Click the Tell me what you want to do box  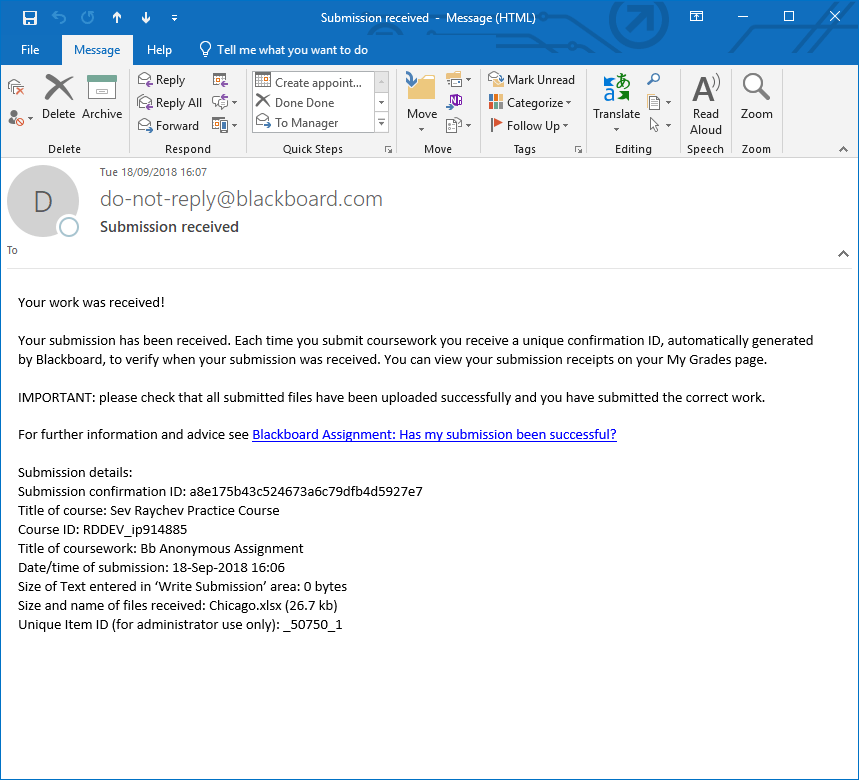(283, 50)
